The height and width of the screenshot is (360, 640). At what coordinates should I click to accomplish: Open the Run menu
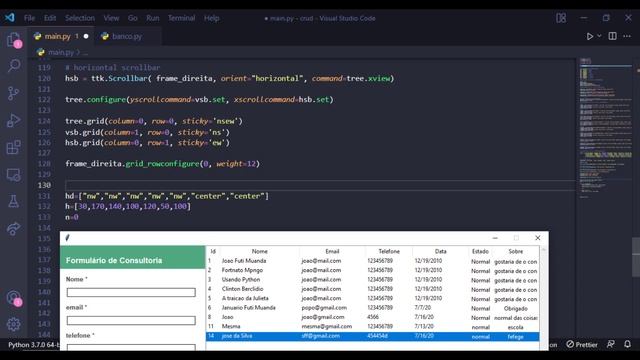point(153,18)
